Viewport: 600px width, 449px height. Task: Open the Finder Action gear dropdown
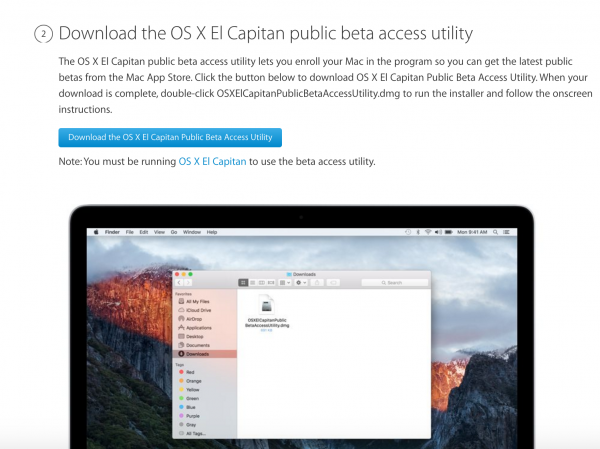(300, 283)
